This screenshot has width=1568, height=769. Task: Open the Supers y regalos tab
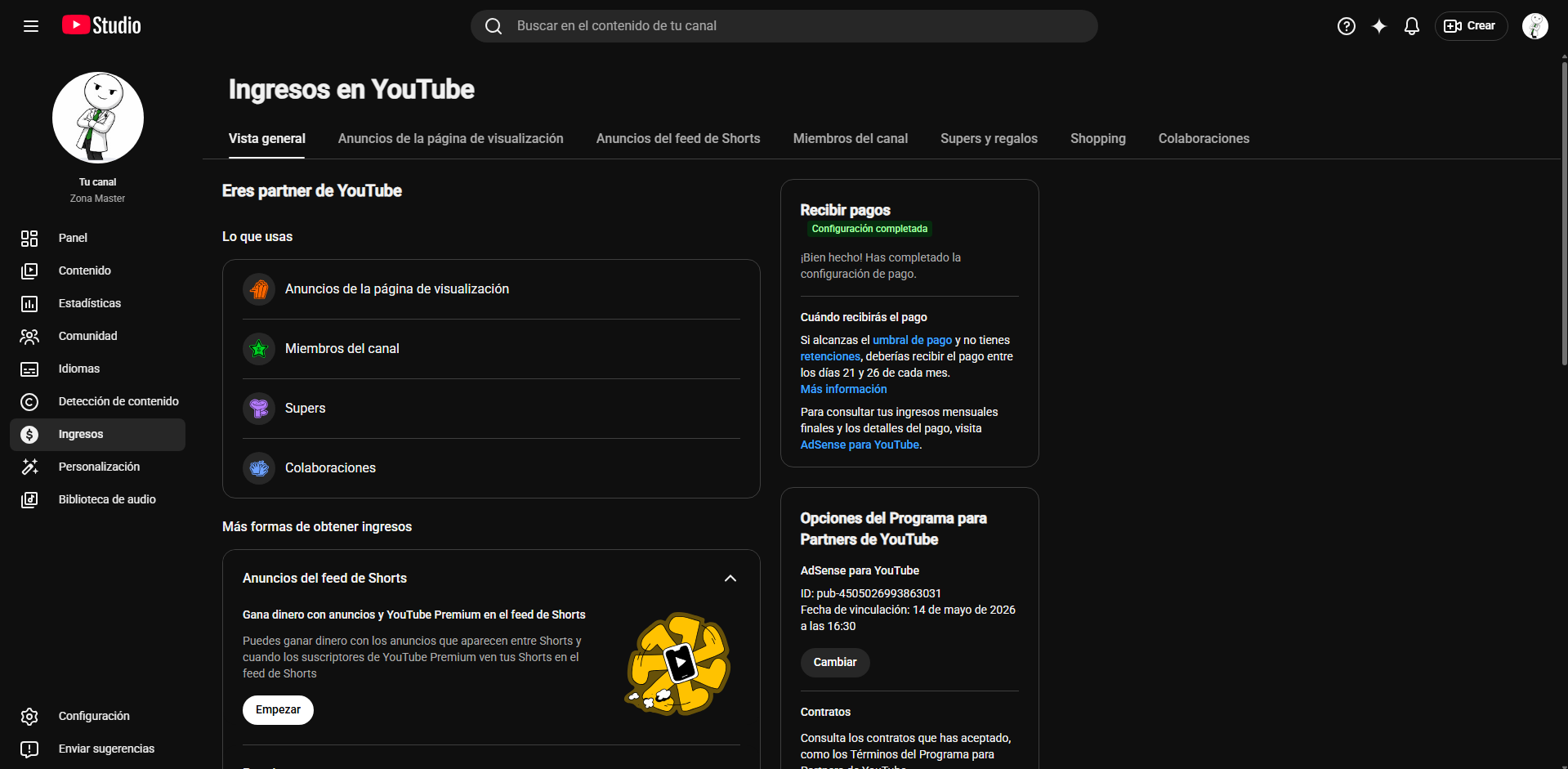[x=989, y=139]
